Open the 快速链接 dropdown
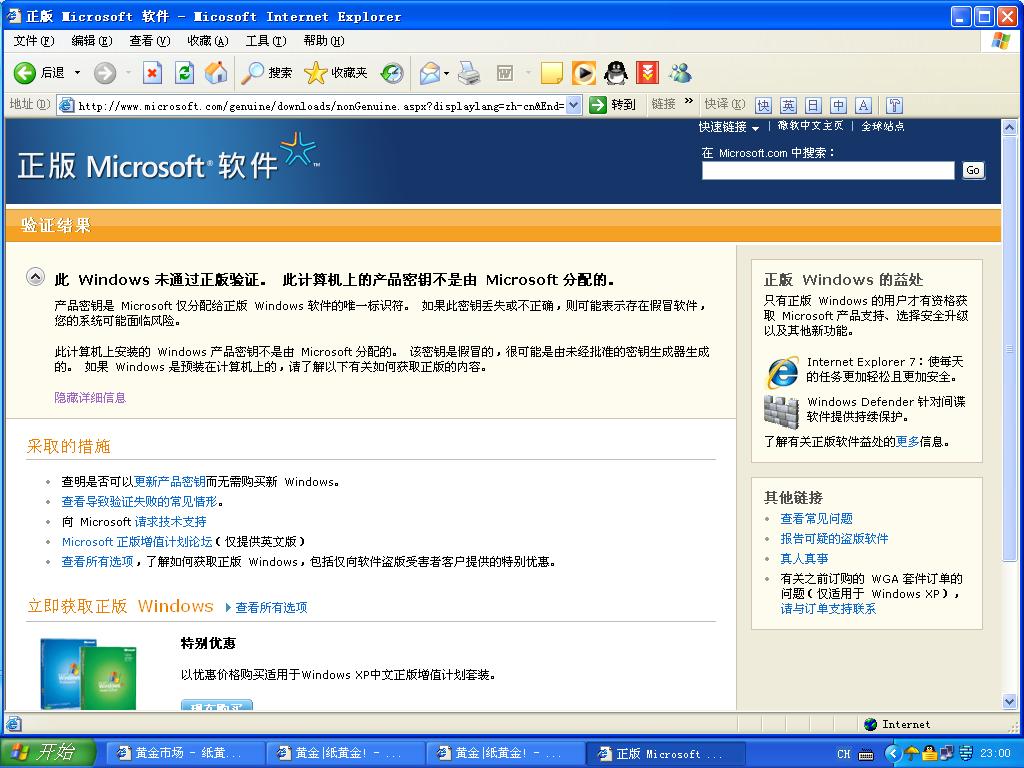The image size is (1024, 768). click(x=728, y=127)
